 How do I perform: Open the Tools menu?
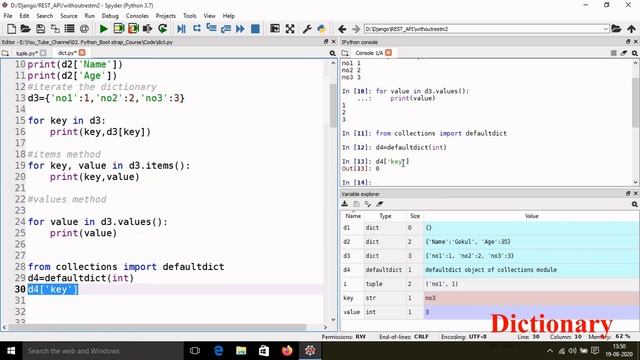[189, 16]
